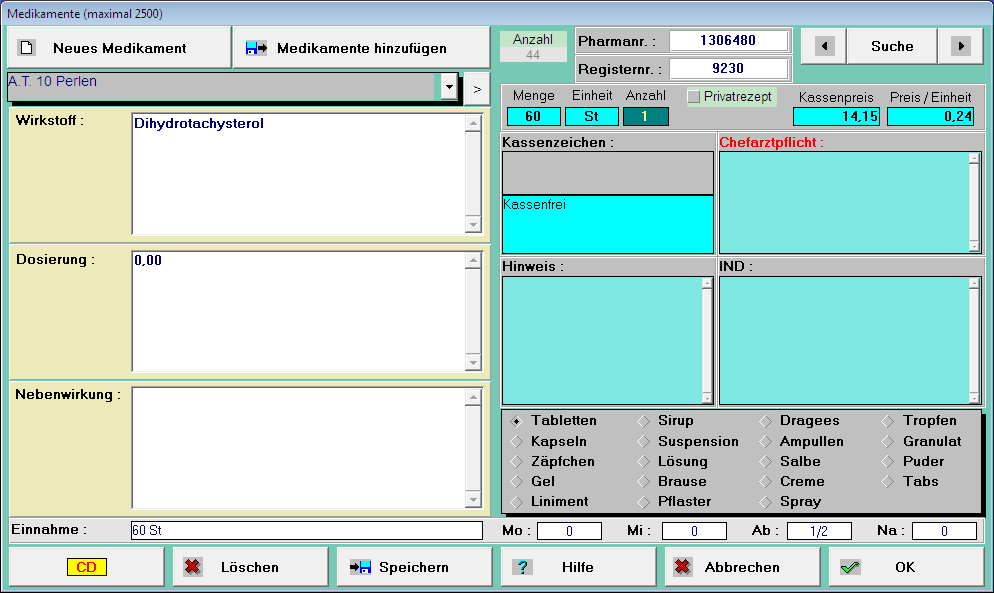
Task: Click the new document icon for Neues Medikament
Action: tap(27, 48)
